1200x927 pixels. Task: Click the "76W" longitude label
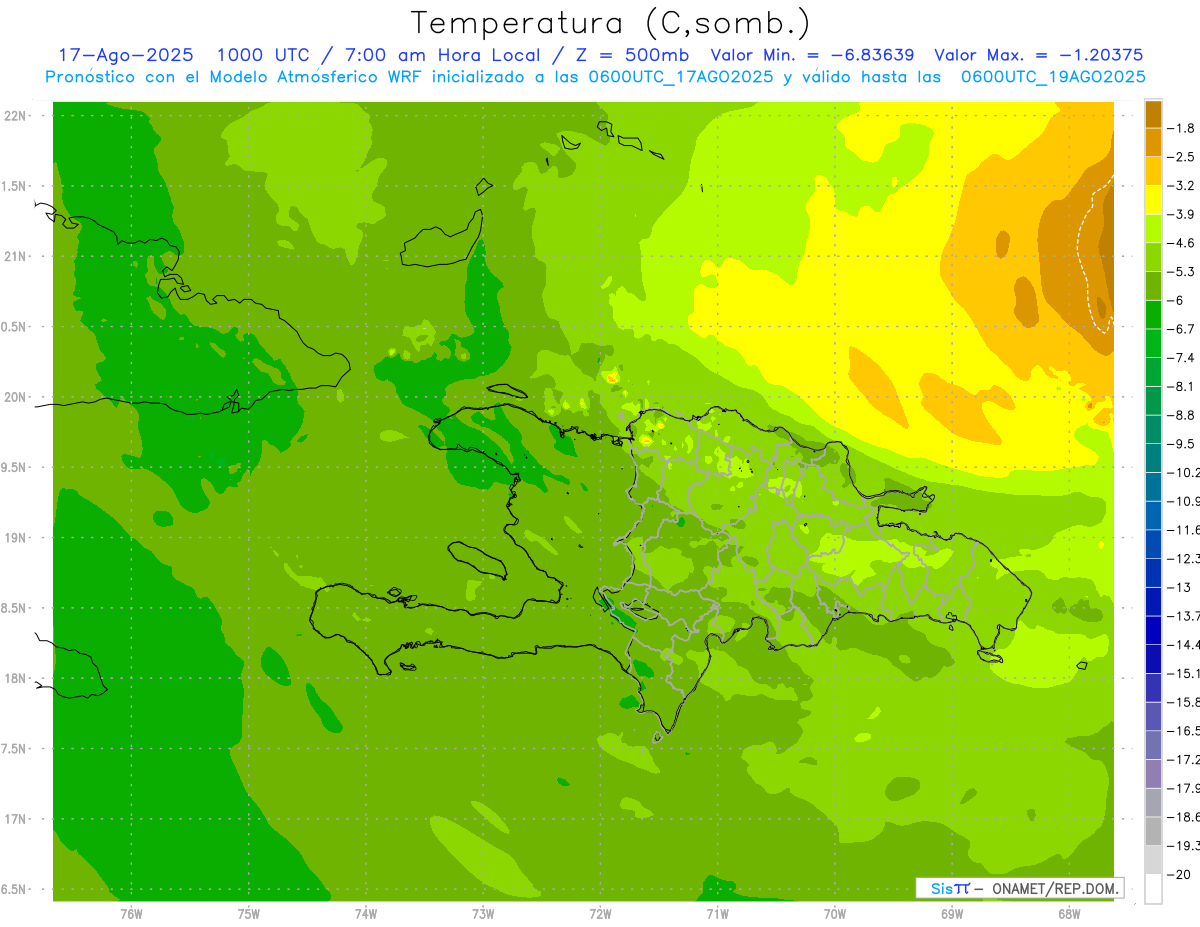131,913
